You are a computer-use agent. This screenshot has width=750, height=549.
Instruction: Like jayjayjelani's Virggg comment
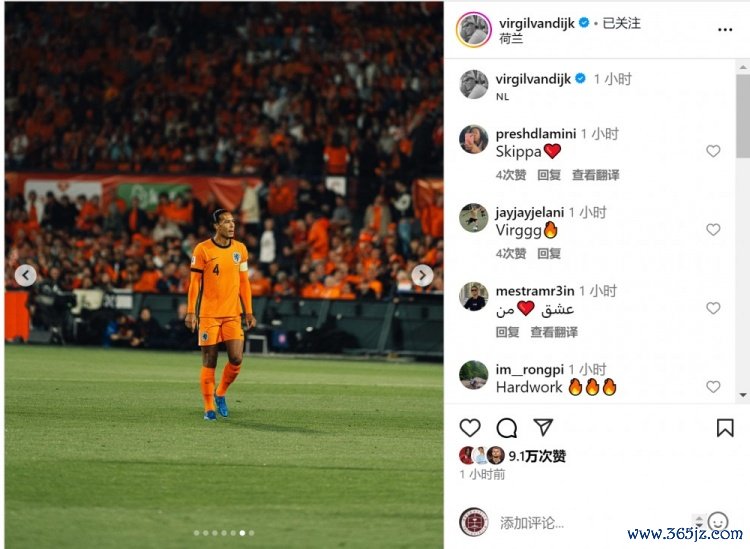[713, 230]
